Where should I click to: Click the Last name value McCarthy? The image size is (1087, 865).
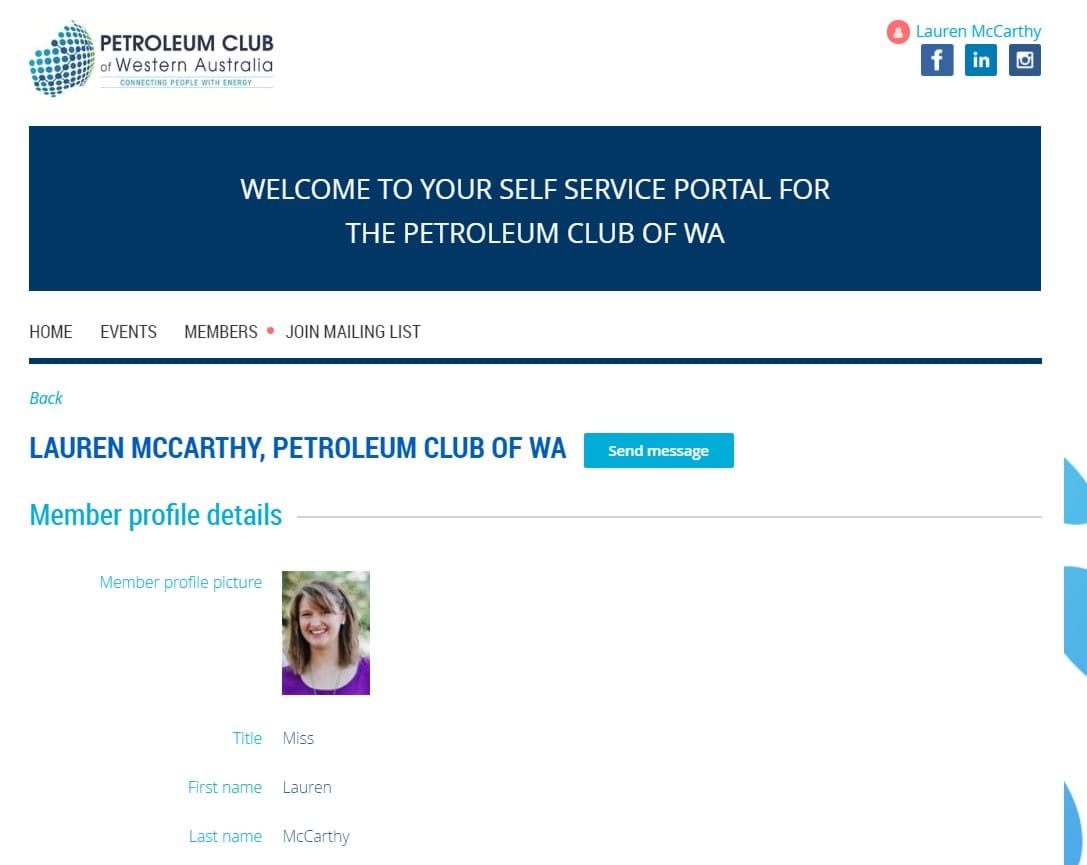[316, 836]
